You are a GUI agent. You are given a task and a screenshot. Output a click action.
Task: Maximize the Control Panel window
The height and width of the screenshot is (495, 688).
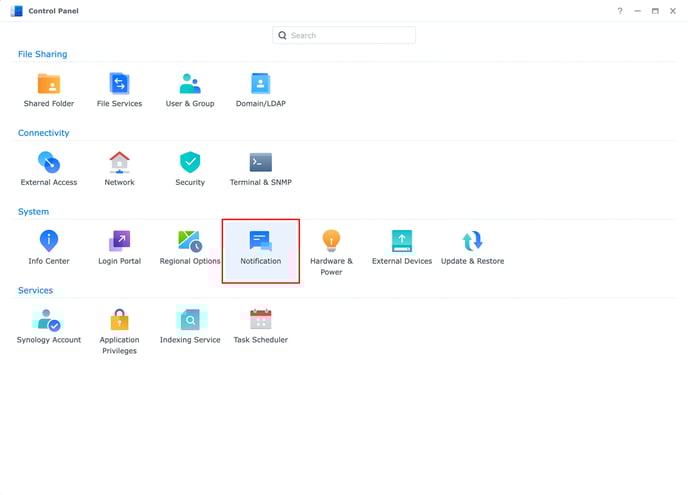pos(655,11)
